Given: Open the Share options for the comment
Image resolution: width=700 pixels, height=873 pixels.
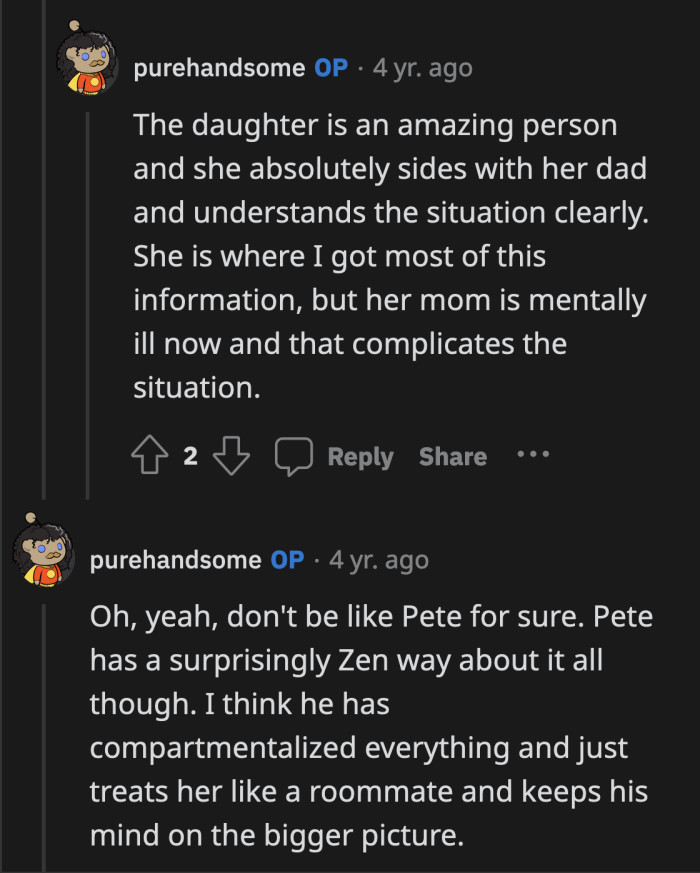Looking at the screenshot, I should tap(452, 456).
